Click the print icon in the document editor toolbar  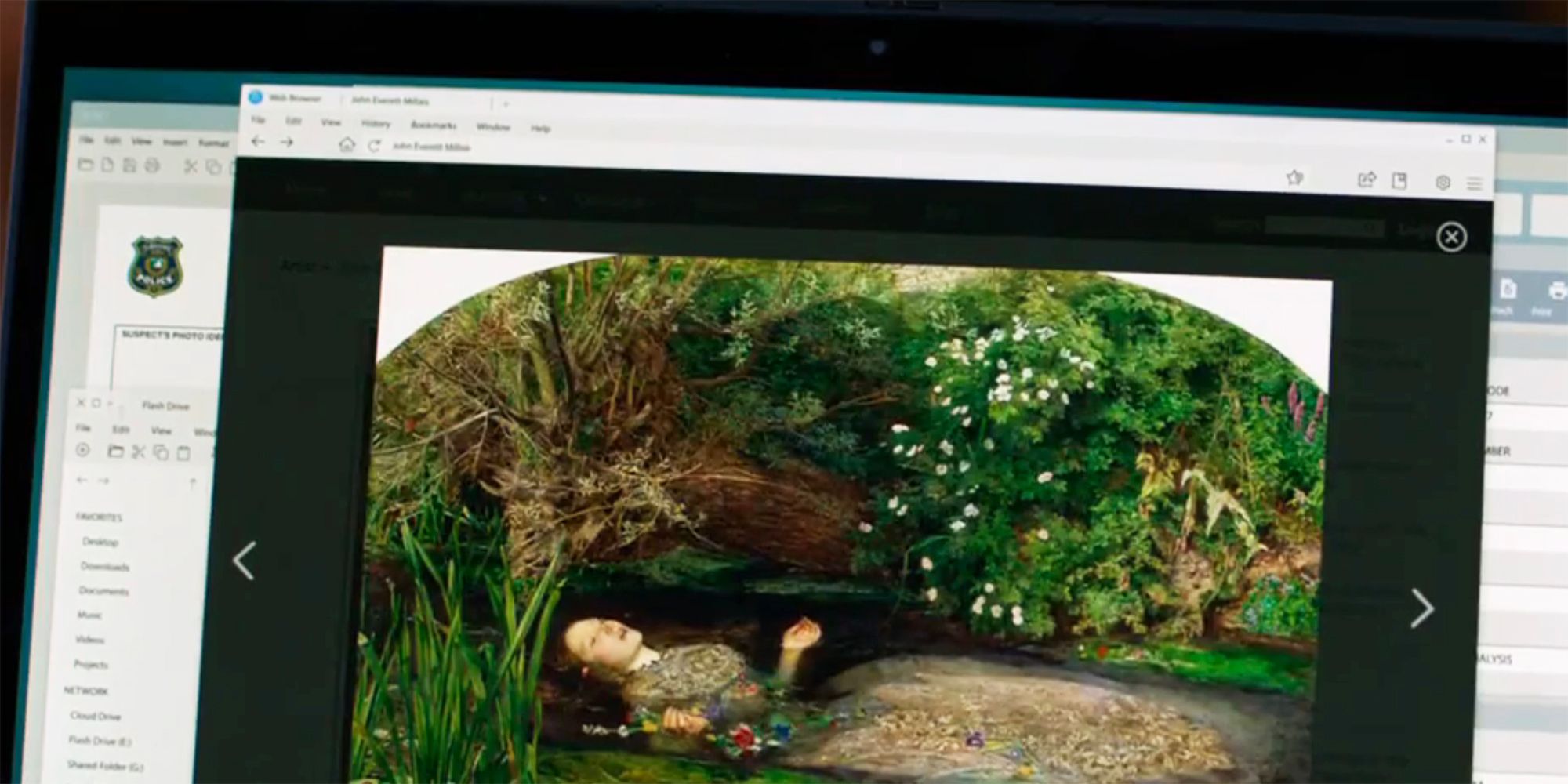tap(152, 165)
